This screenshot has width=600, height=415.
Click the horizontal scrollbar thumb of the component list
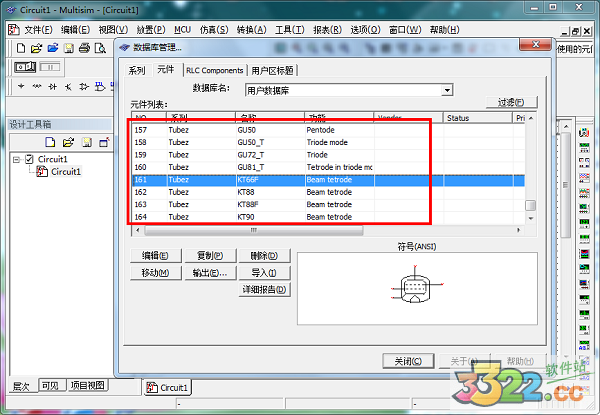click(254, 230)
